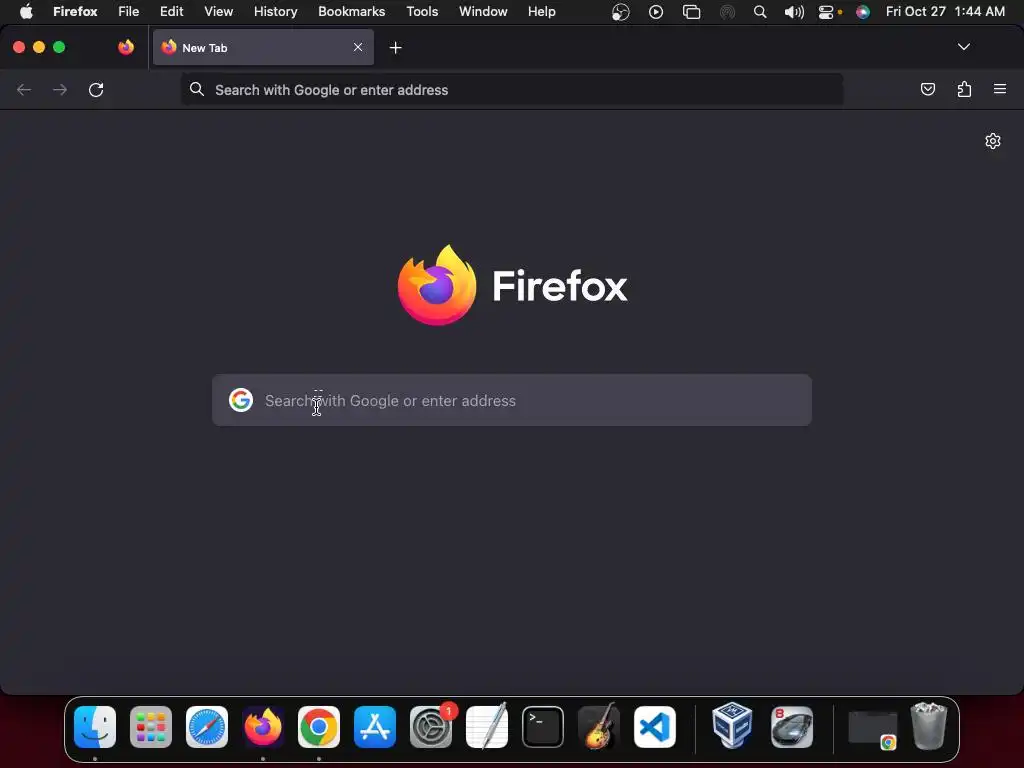
Task: Open the Firefox application menu
Action: [75, 11]
